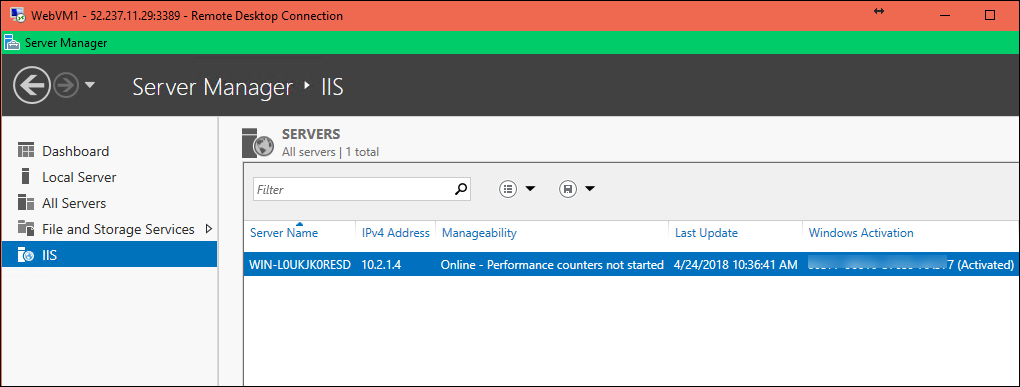Open the save query dropdown arrow
Image resolution: width=1020 pixels, height=387 pixels.
point(590,189)
